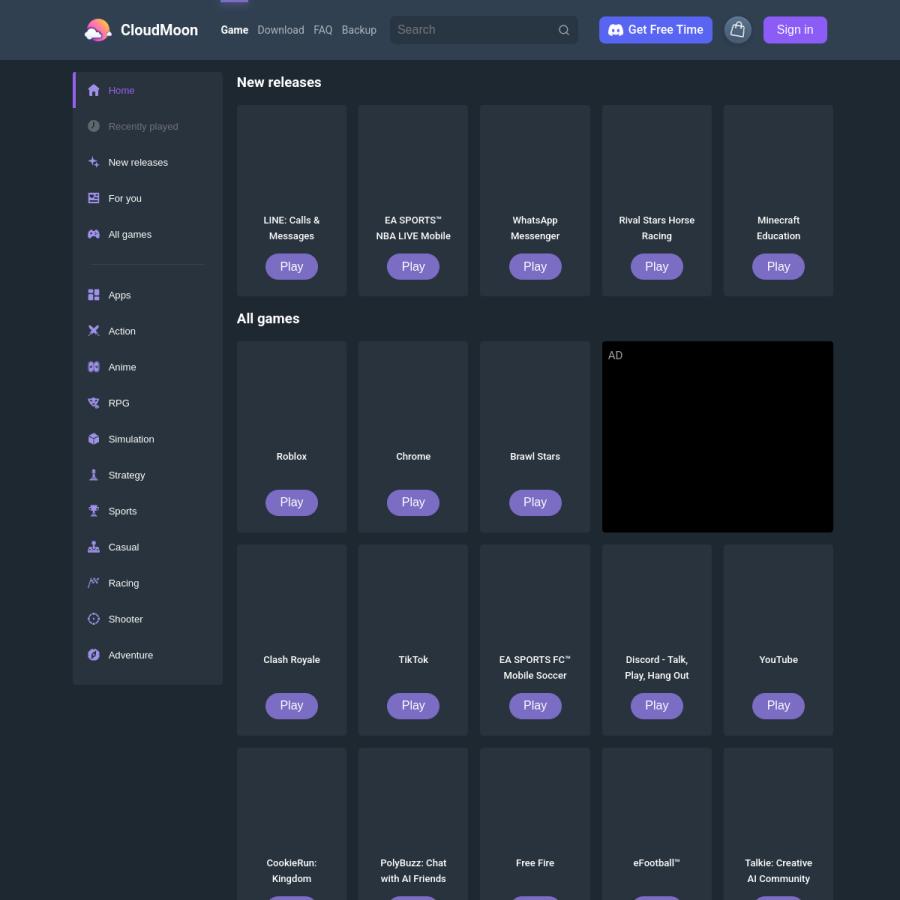Click the Play button under Chrome

(413, 503)
